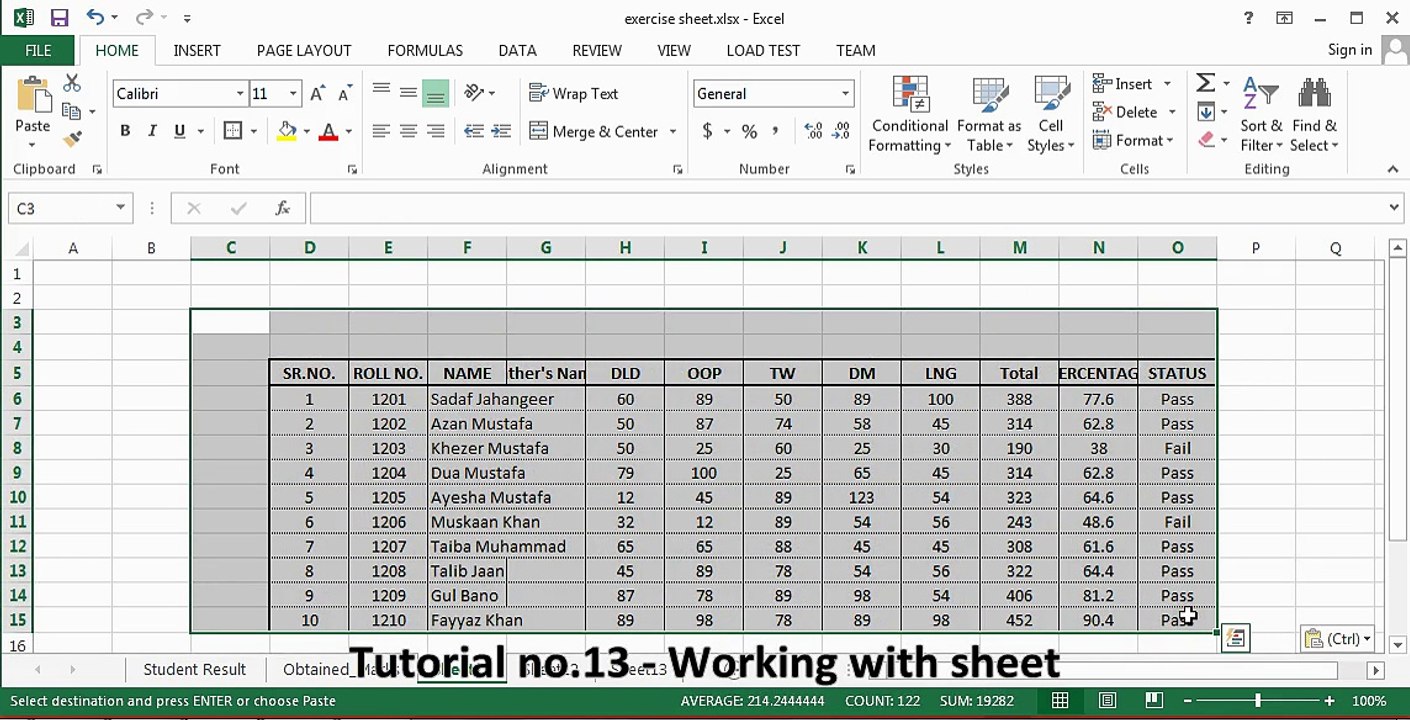1410x720 pixels.
Task: Click the Decrease Indent icon
Action: [x=474, y=131]
